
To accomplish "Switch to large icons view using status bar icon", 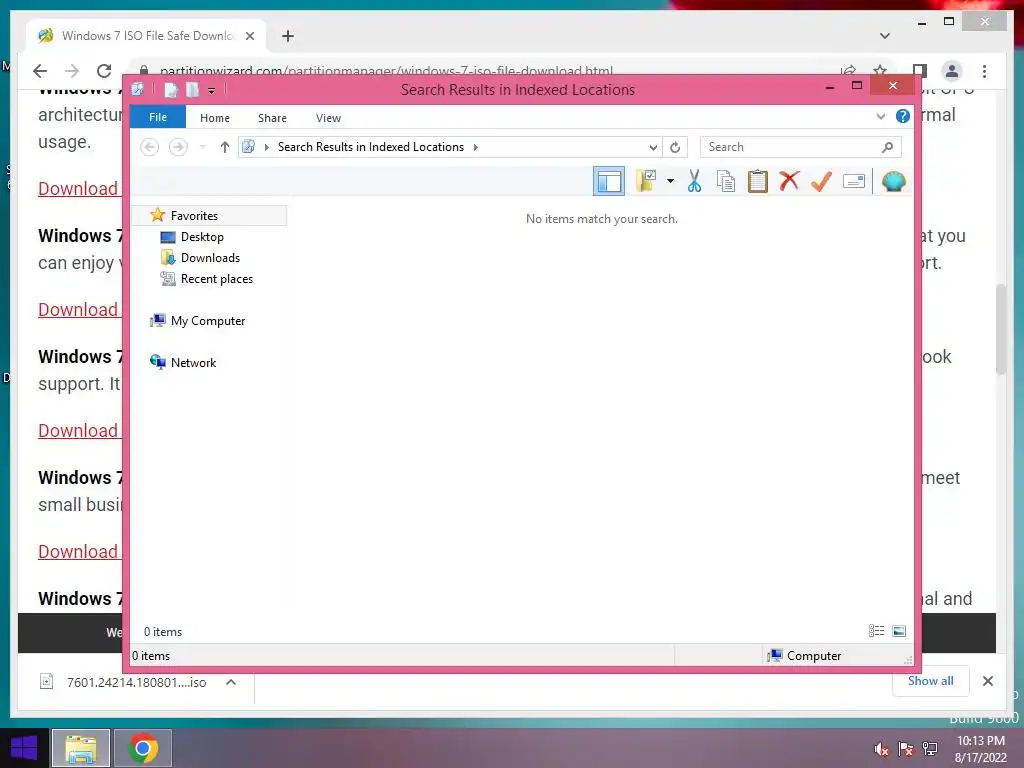I will [x=899, y=630].
